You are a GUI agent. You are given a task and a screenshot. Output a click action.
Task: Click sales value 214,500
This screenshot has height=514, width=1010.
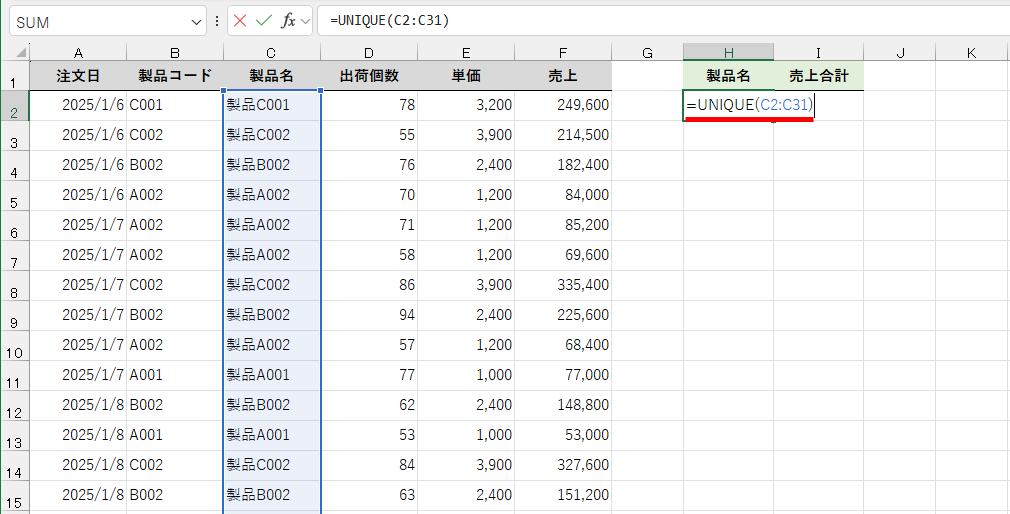[x=563, y=135]
